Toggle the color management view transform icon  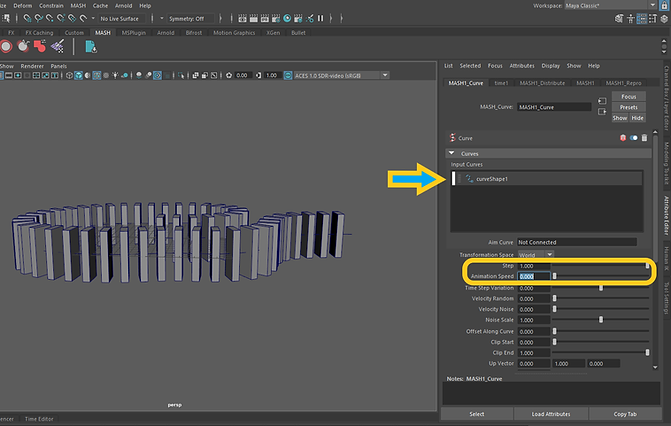[x=288, y=75]
